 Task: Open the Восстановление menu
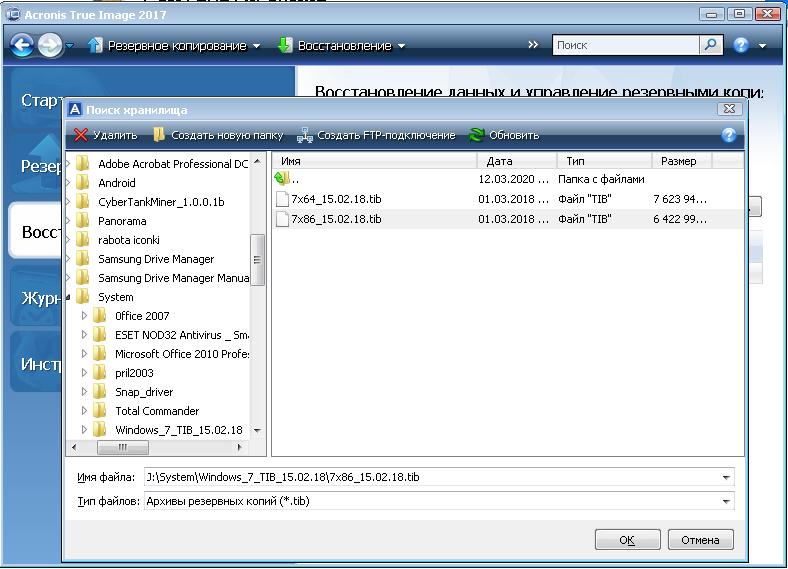(x=342, y=46)
